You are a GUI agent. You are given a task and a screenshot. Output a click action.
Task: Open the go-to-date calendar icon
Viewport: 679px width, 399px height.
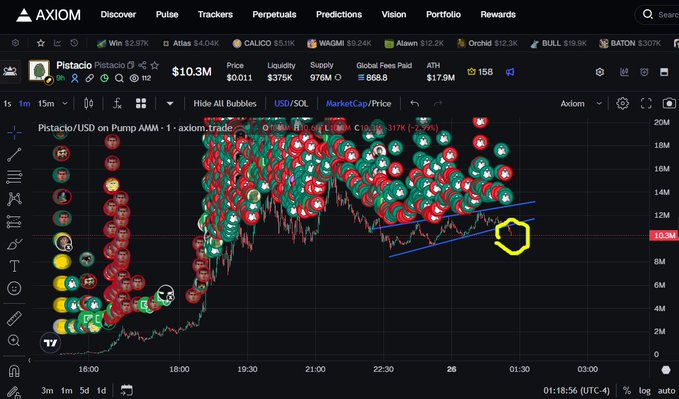[x=126, y=390]
